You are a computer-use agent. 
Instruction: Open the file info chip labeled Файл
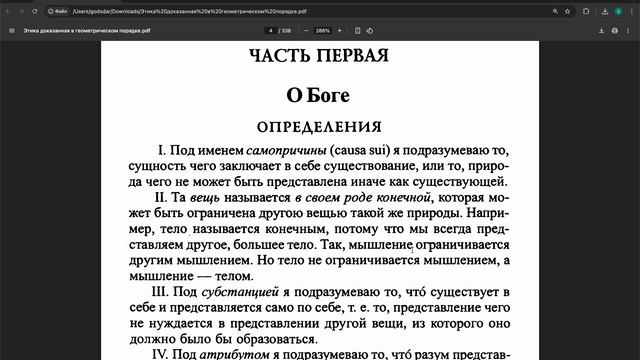pyautogui.click(x=58, y=11)
